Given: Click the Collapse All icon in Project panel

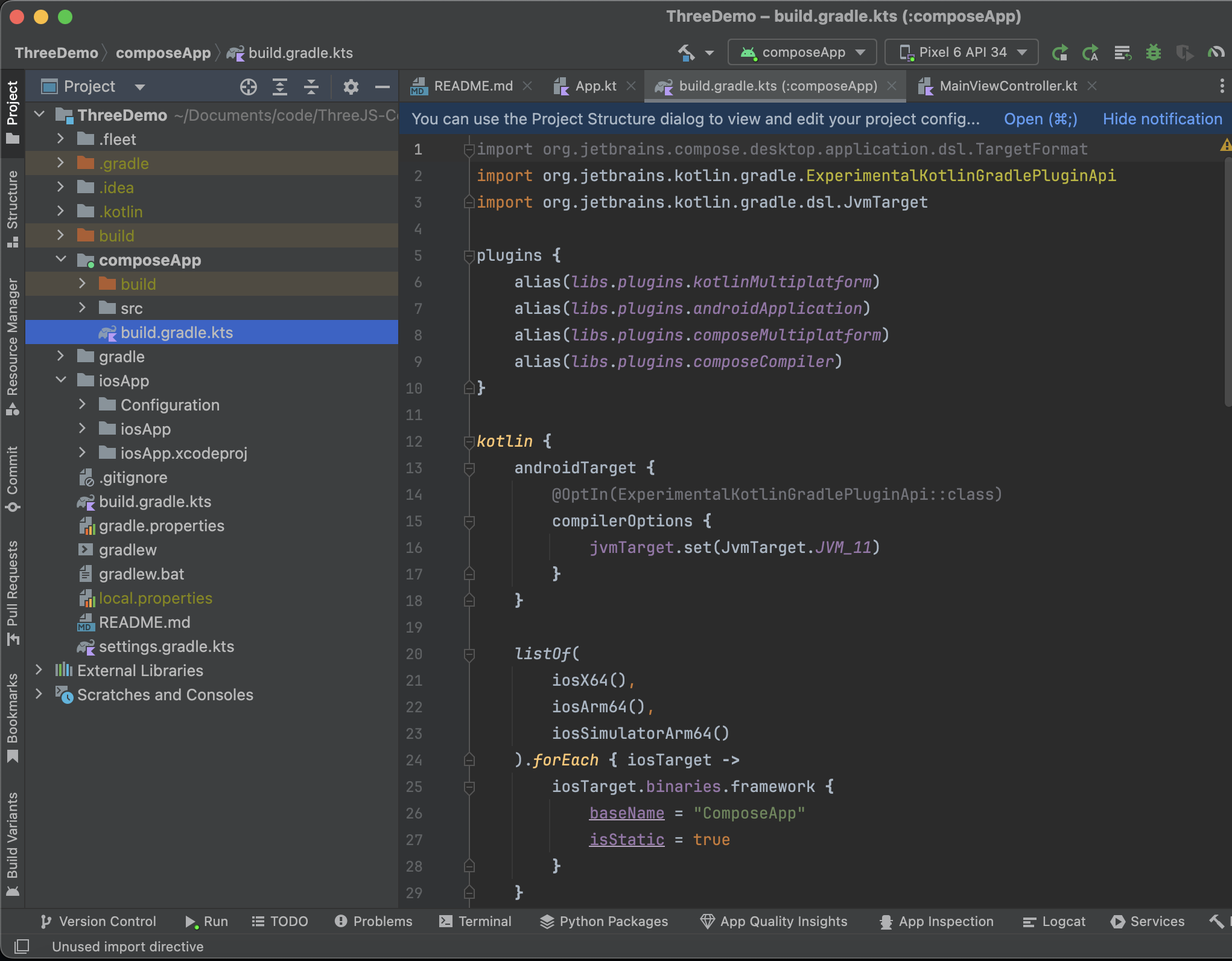Looking at the screenshot, I should 311,87.
